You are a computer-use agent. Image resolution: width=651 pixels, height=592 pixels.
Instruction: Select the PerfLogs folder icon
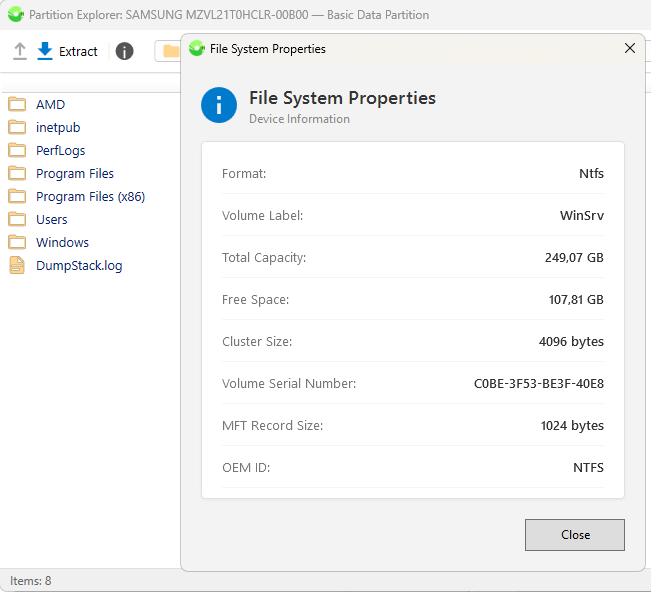pyautogui.click(x=17, y=150)
